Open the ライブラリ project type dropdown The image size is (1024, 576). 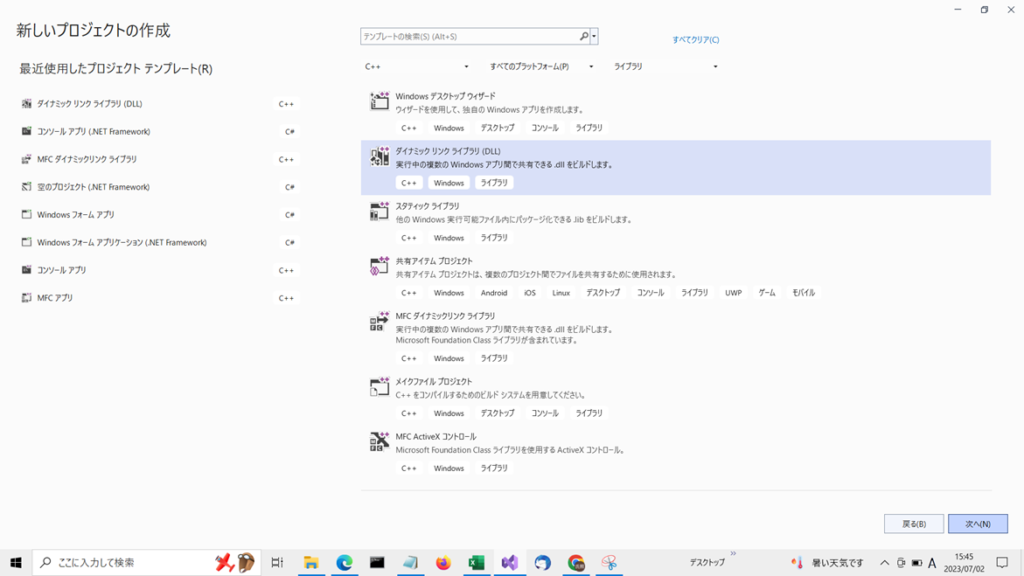click(665, 67)
